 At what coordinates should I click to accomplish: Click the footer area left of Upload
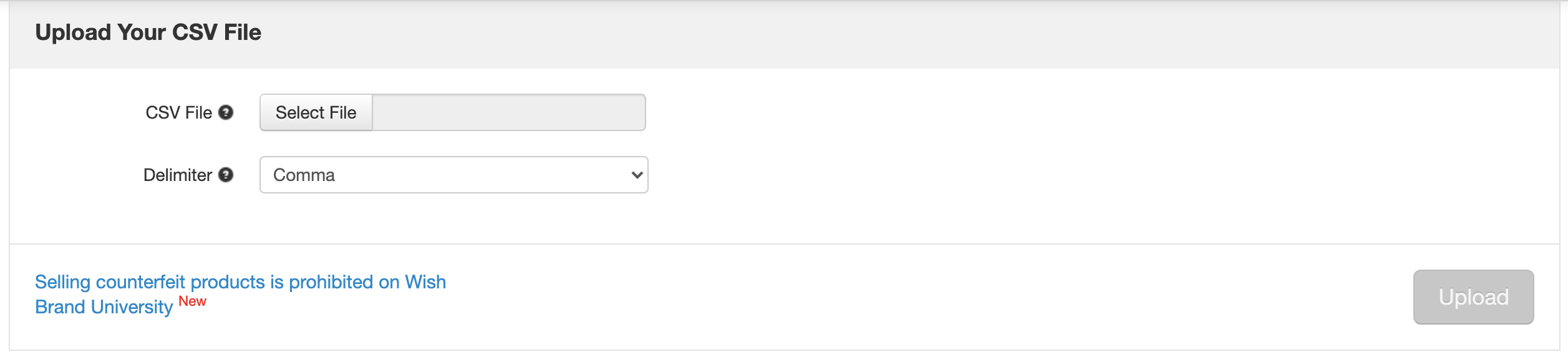click(929, 297)
